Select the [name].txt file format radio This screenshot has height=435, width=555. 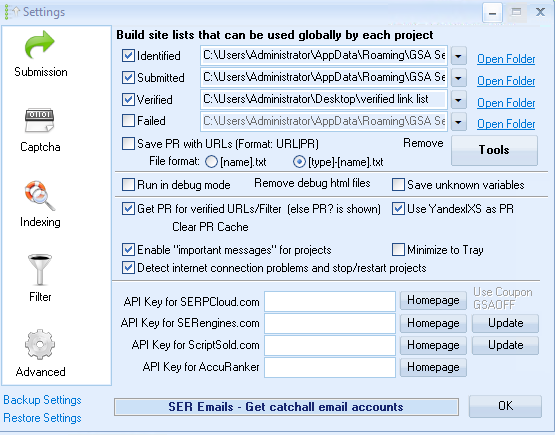211,162
